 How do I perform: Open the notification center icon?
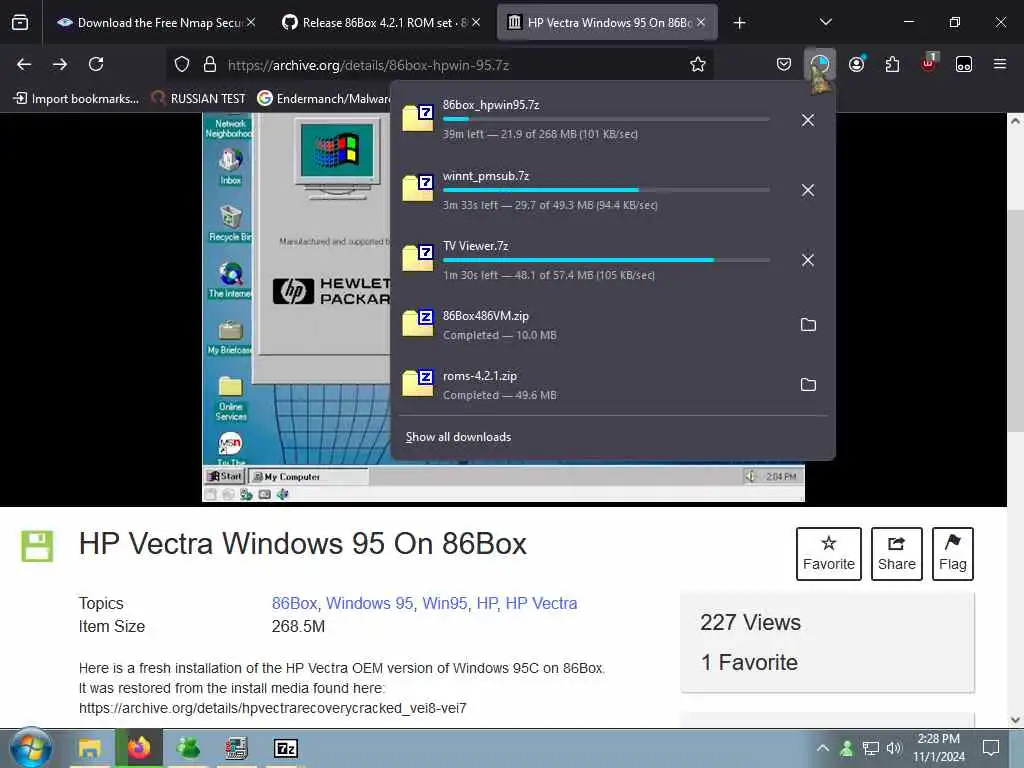coord(991,748)
